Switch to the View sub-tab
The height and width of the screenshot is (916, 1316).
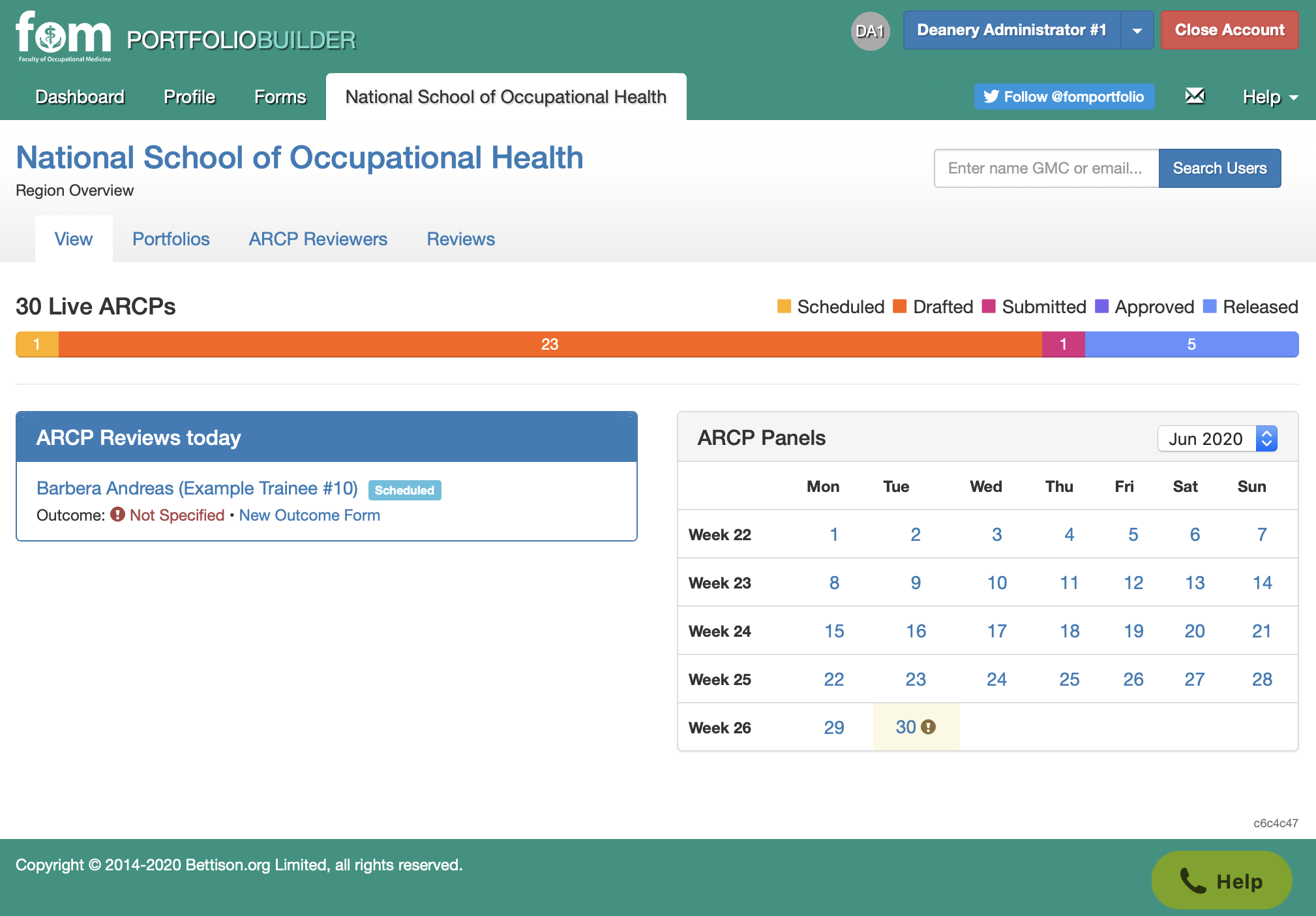click(x=74, y=239)
